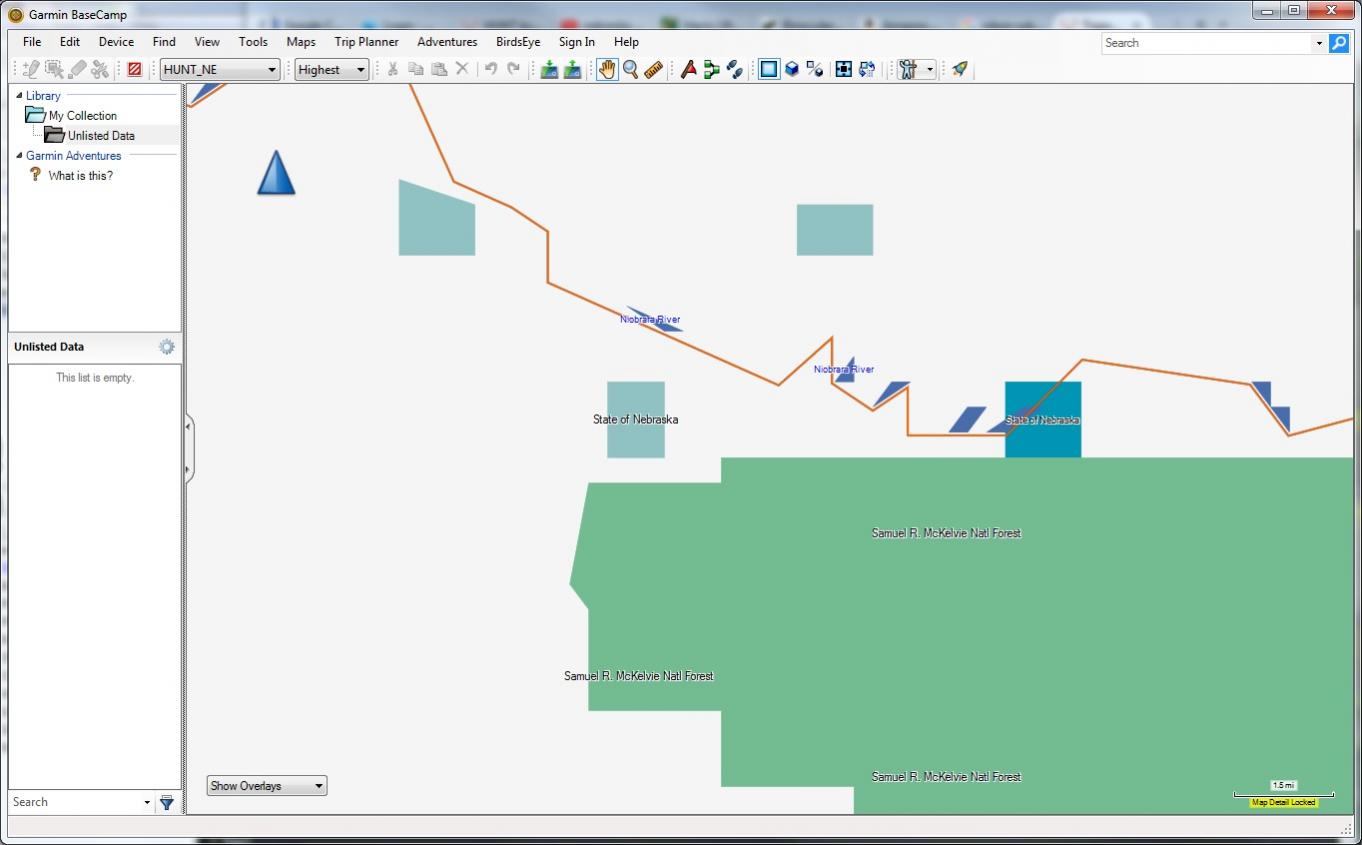Image resolution: width=1362 pixels, height=845 pixels.
Task: Open the HUNT_NE map product dropdown
Action: pos(220,70)
